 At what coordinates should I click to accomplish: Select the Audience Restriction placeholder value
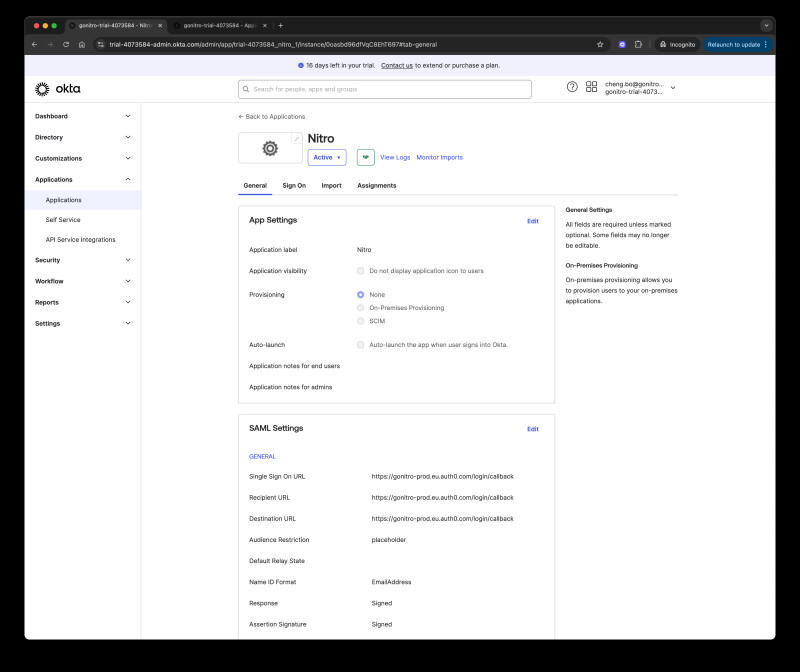(x=388, y=540)
